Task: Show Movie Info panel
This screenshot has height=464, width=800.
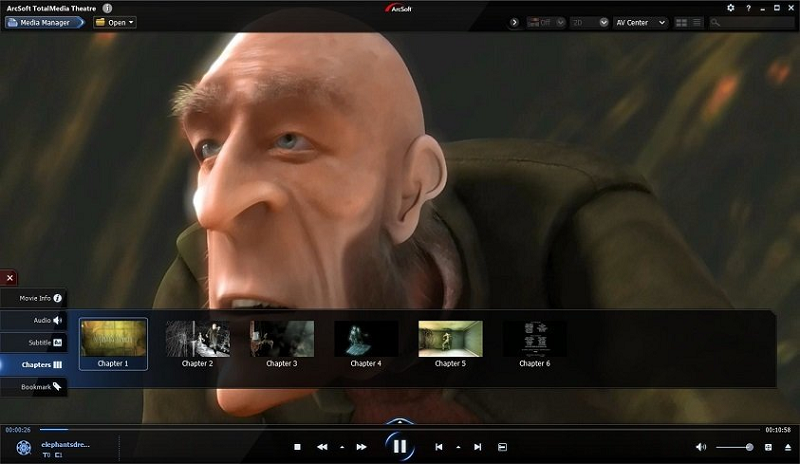Action: (x=34, y=298)
